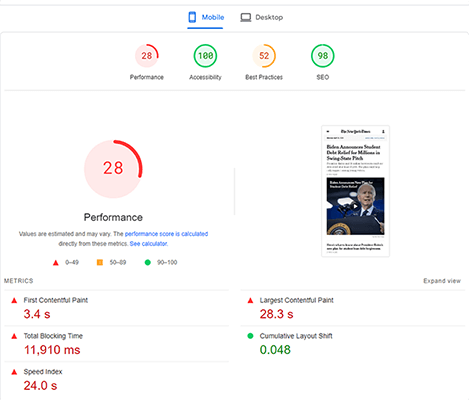This screenshot has width=469, height=400.
Task: Click Expand view in Metrics section
Action: point(442,281)
